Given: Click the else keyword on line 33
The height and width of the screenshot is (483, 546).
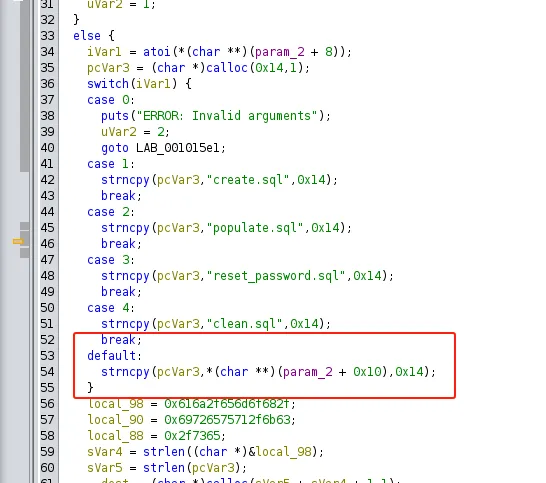Looking at the screenshot, I should pyautogui.click(x=87, y=36).
